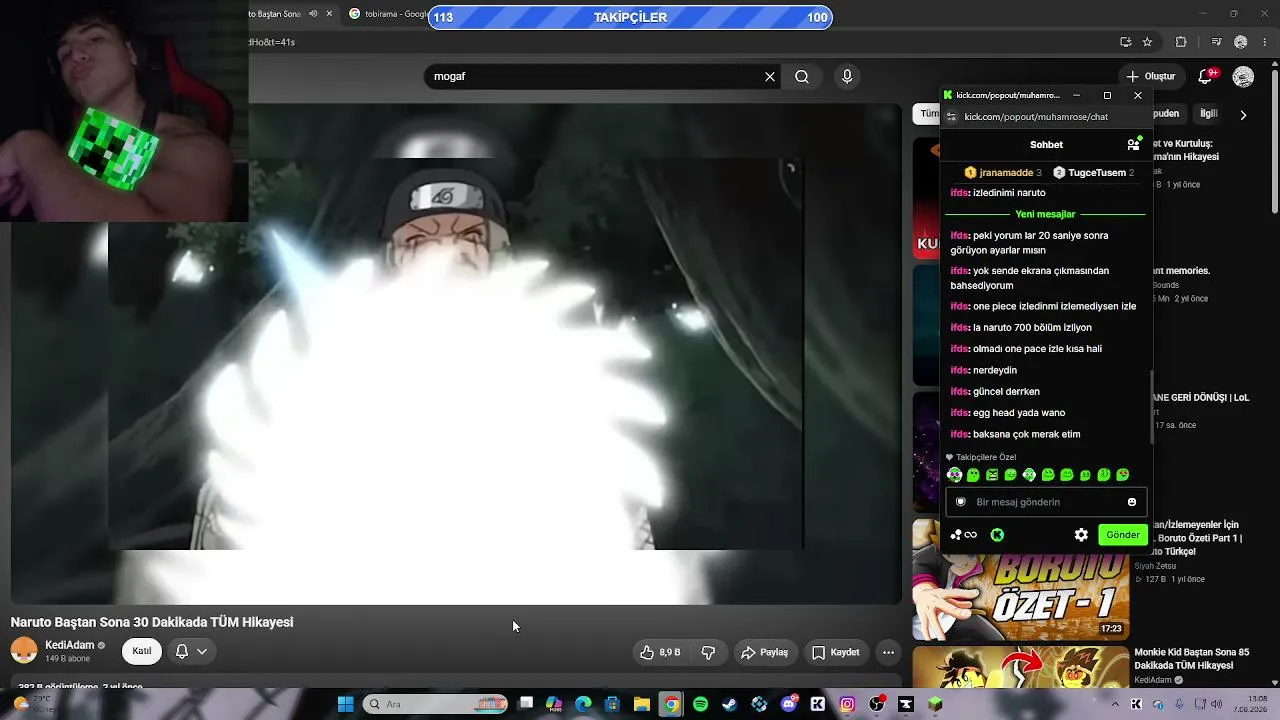Screen dimensions: 1280x720
Task: Show hidden system tray icons
Action: (x=1115, y=704)
